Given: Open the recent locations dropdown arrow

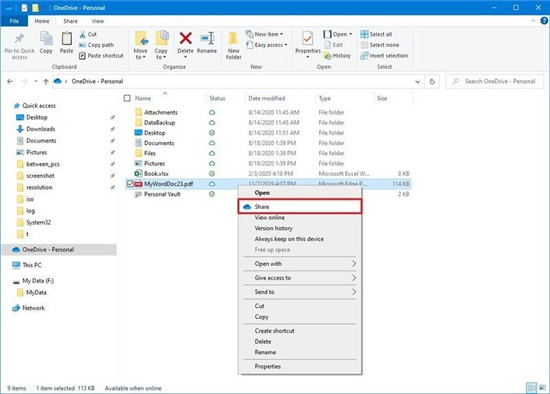Looking at the screenshot, I should 35,81.
